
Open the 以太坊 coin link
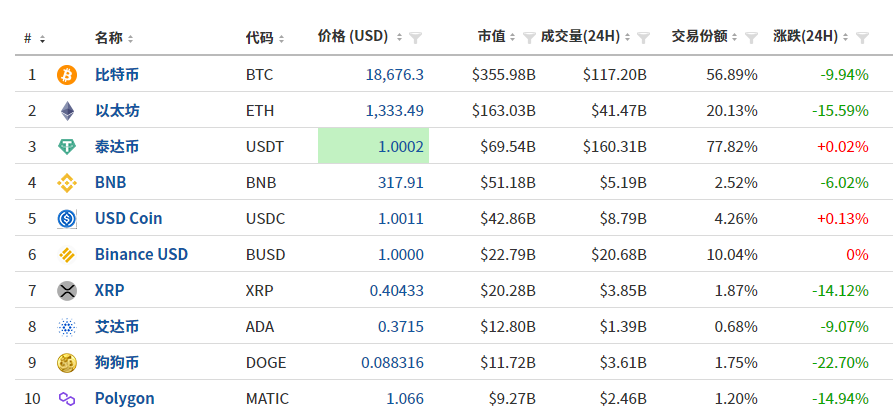117,111
